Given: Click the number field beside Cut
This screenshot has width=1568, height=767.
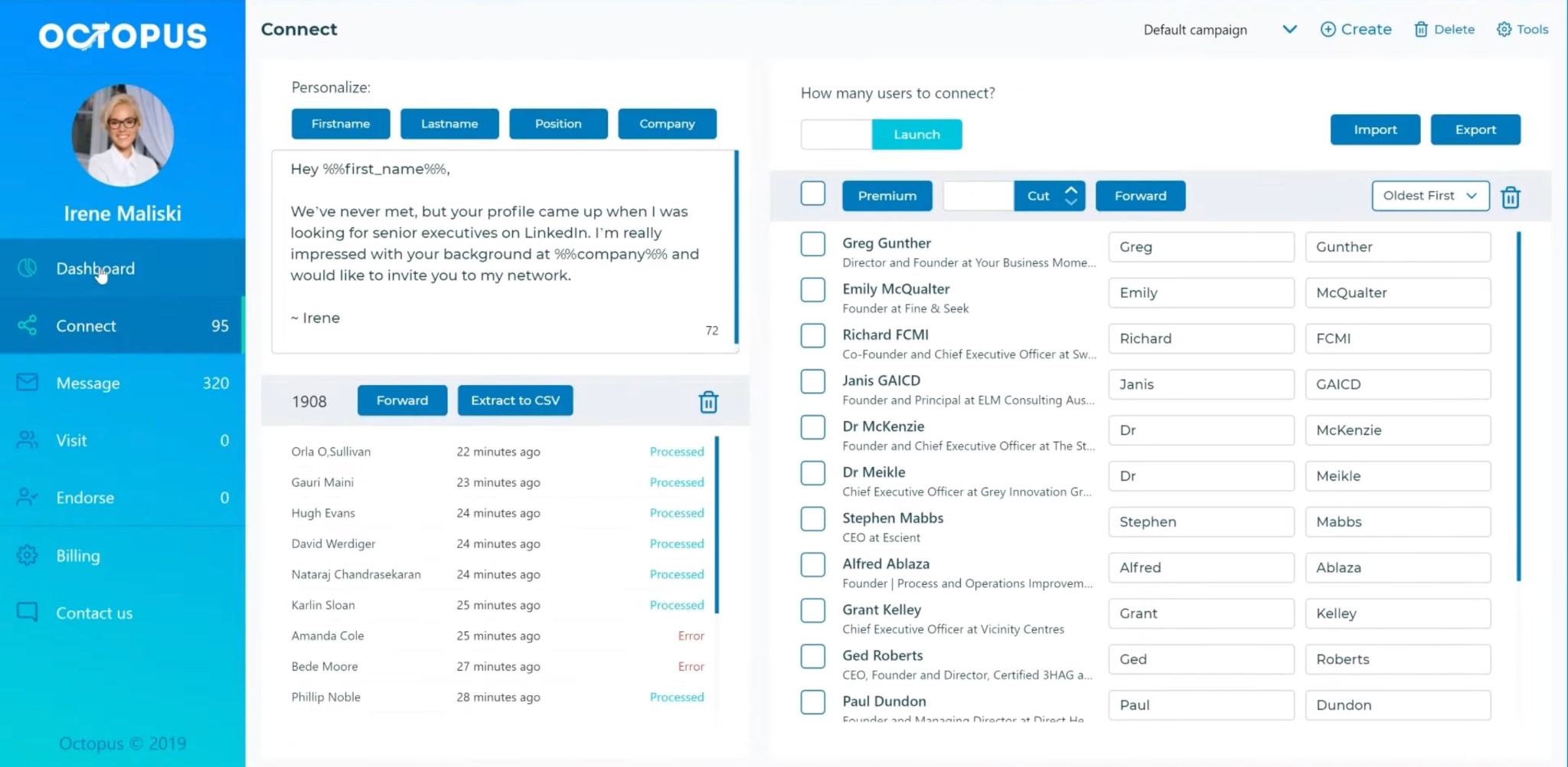Looking at the screenshot, I should [978, 196].
